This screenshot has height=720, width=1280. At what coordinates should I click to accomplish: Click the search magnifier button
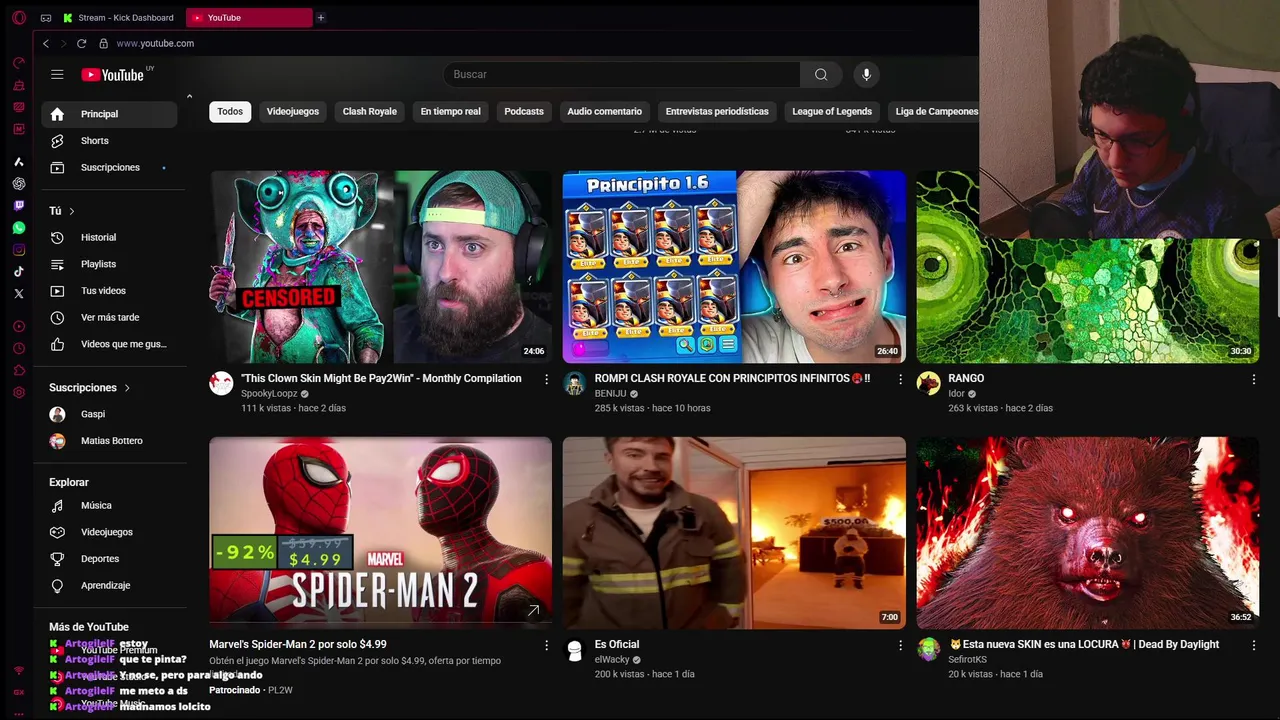tap(821, 74)
